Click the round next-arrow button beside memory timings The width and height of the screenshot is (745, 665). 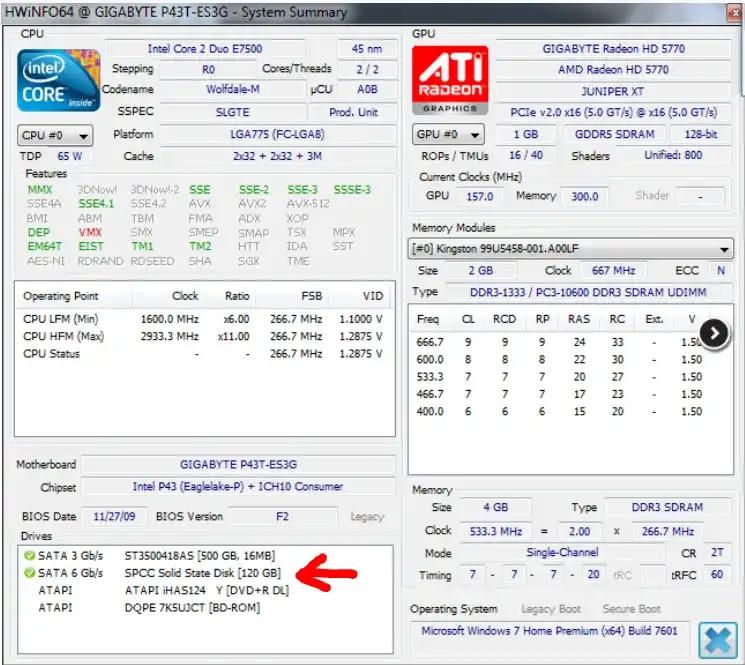tap(713, 333)
